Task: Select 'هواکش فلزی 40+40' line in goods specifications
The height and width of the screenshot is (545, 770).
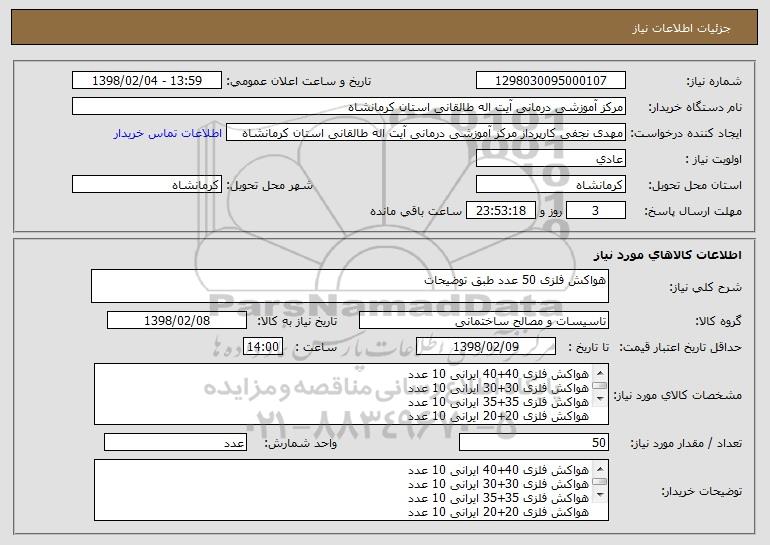Action: click(x=498, y=374)
